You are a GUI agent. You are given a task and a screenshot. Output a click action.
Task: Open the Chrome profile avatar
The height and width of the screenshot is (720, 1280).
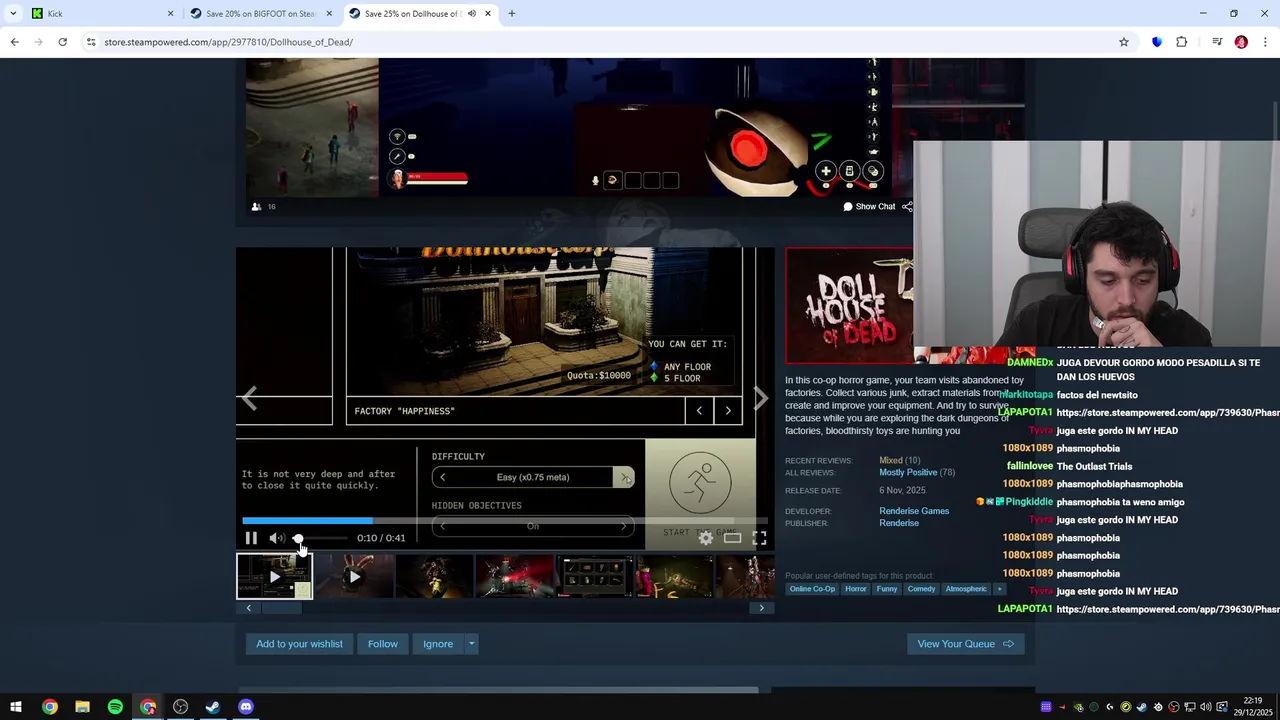pos(1241,42)
